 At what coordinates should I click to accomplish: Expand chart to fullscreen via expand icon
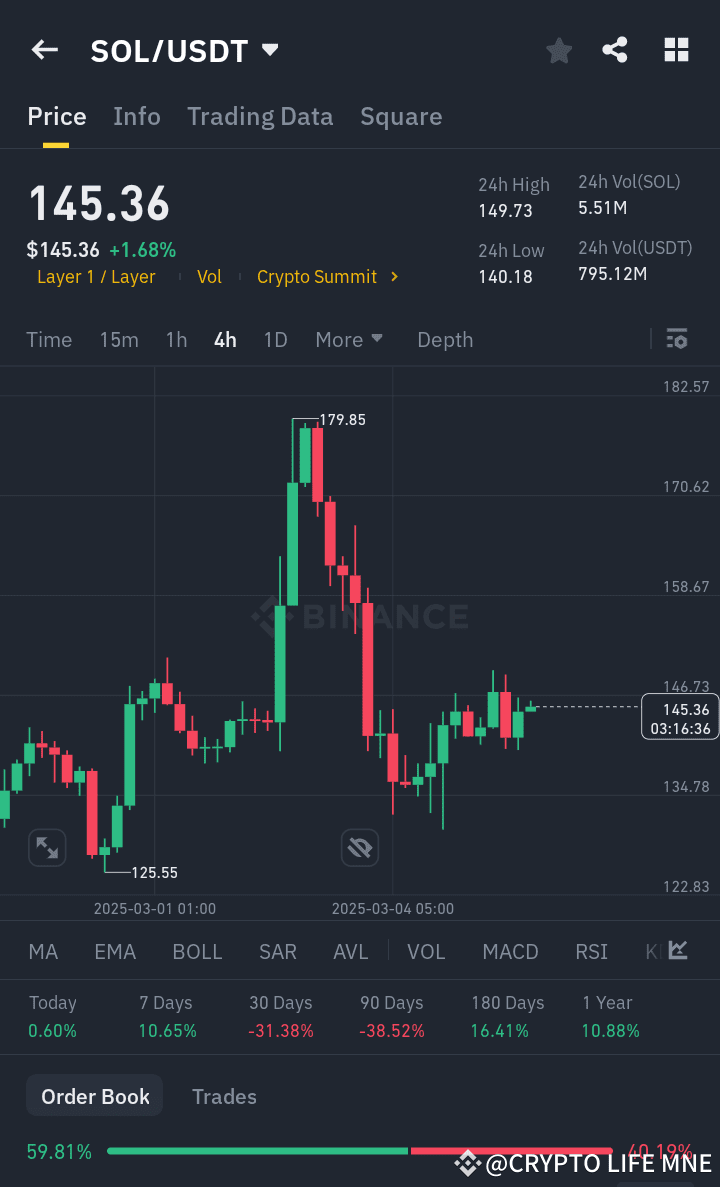(x=47, y=847)
